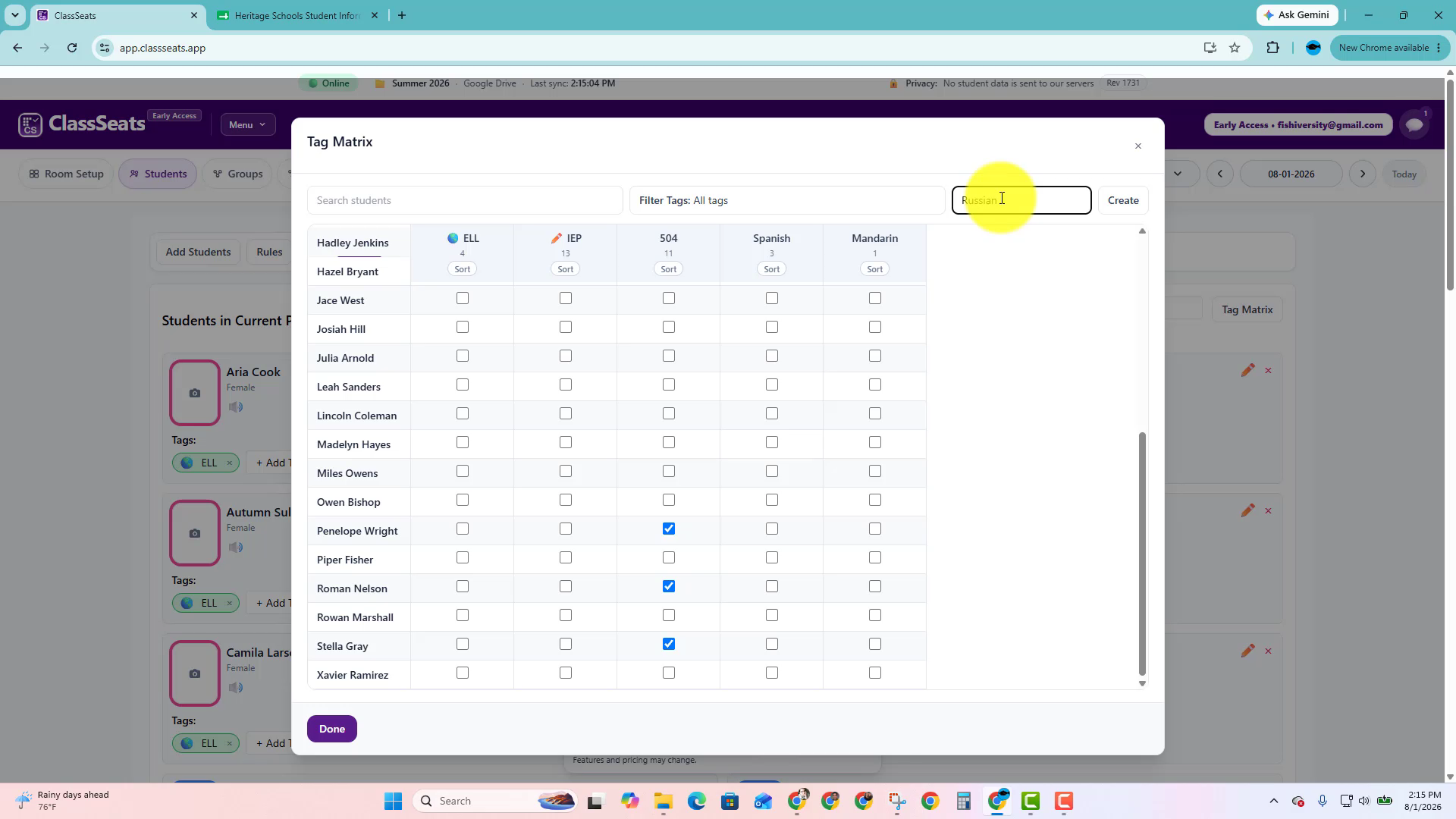The image size is (1456, 819).
Task: Open the Windows Start menu
Action: 393,801
